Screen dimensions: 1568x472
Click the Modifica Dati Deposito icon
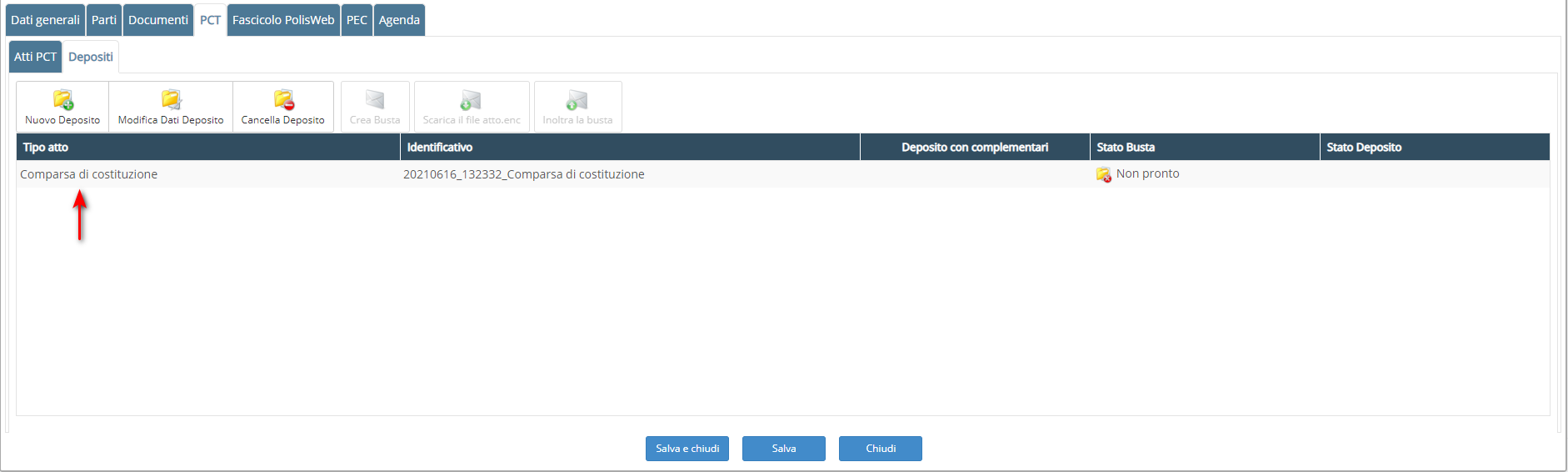[171, 100]
